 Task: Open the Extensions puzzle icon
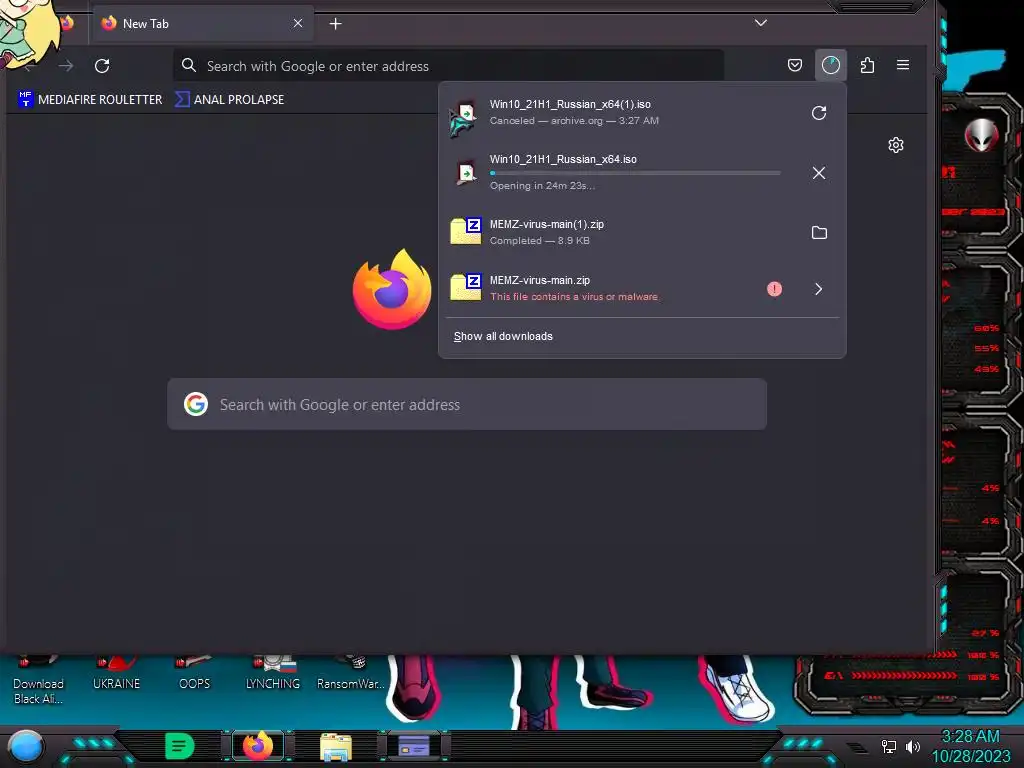[867, 65]
